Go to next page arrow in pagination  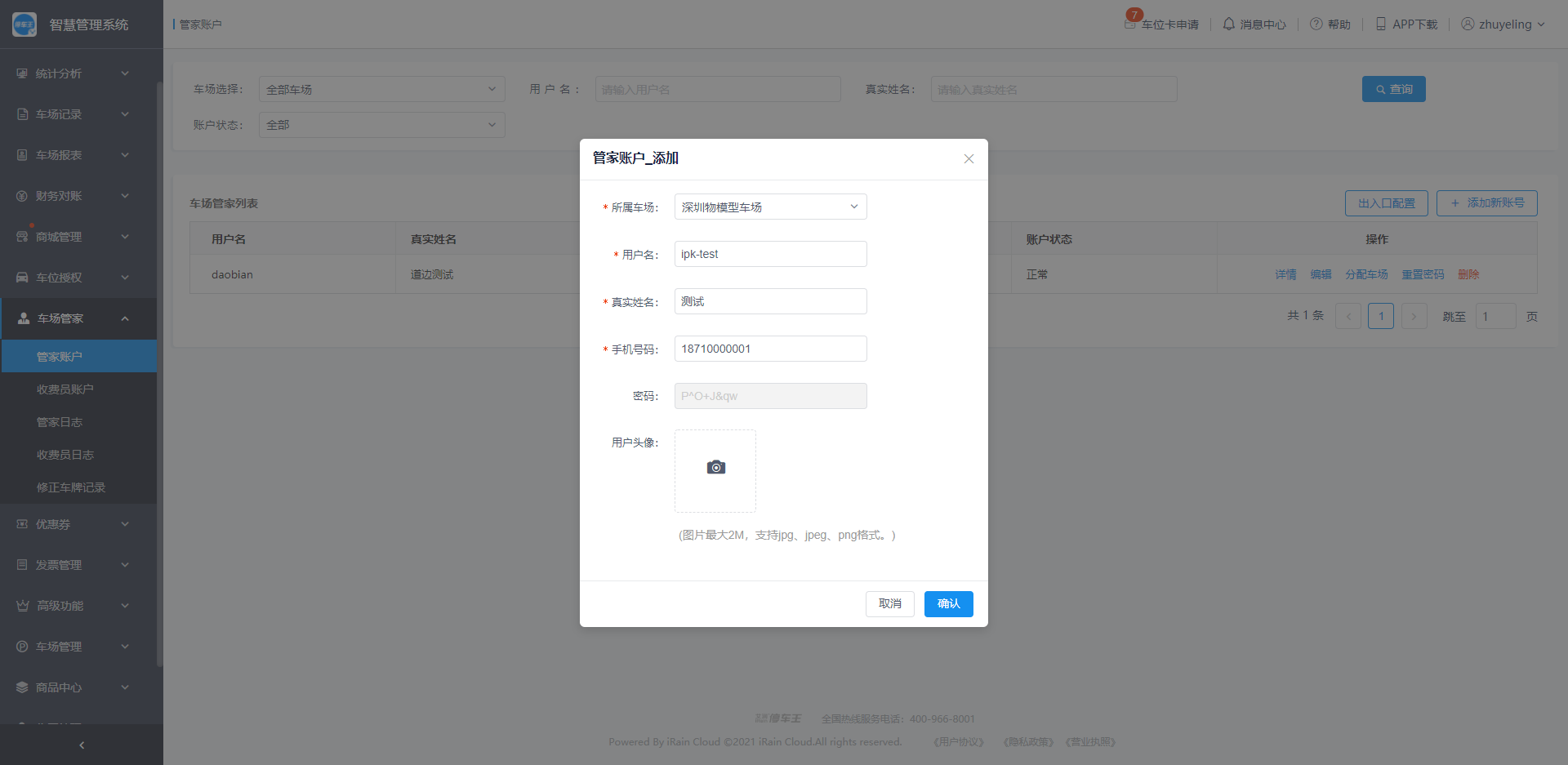[x=1414, y=316]
